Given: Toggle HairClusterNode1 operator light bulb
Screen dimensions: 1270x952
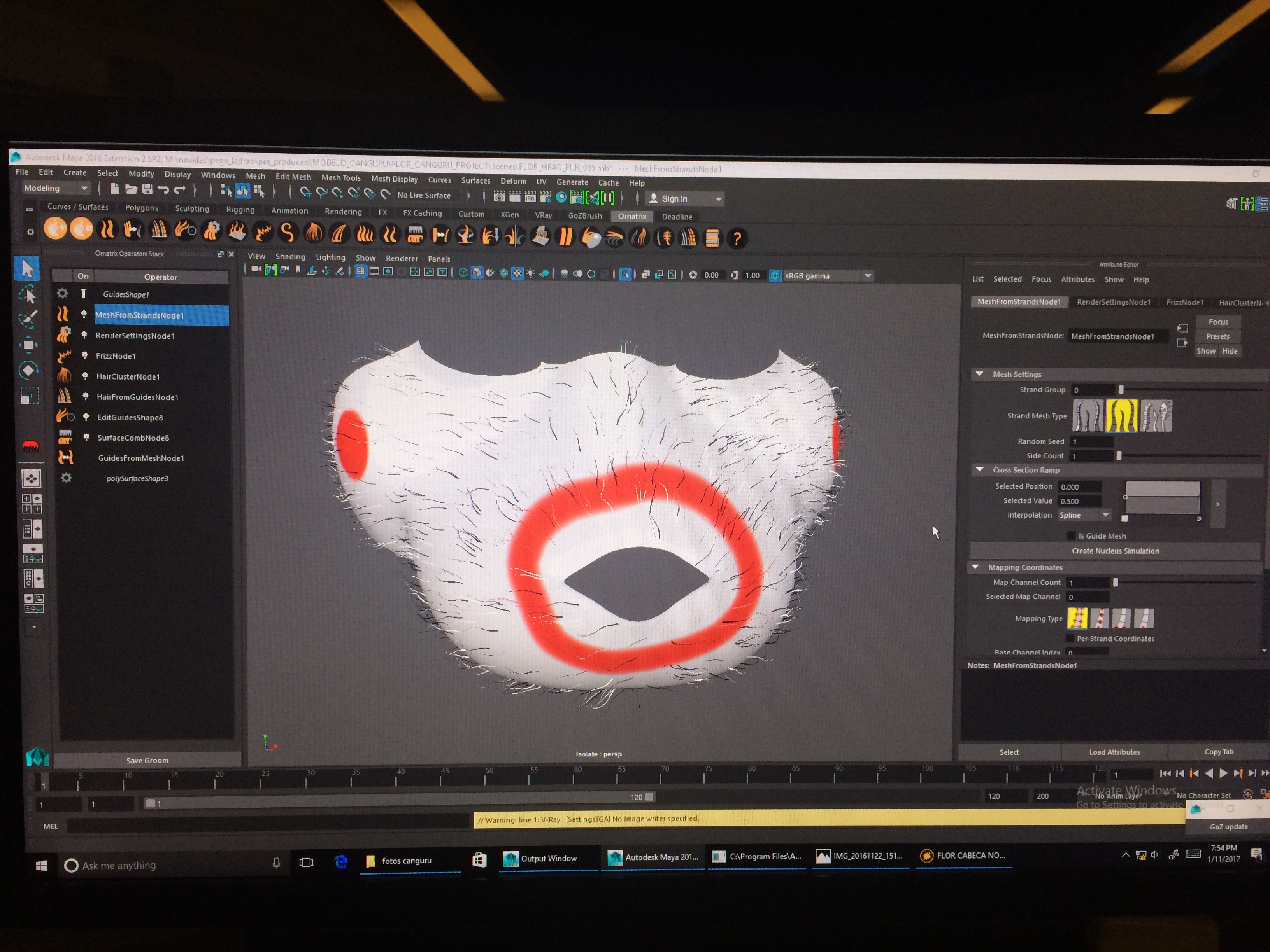Looking at the screenshot, I should point(85,376).
